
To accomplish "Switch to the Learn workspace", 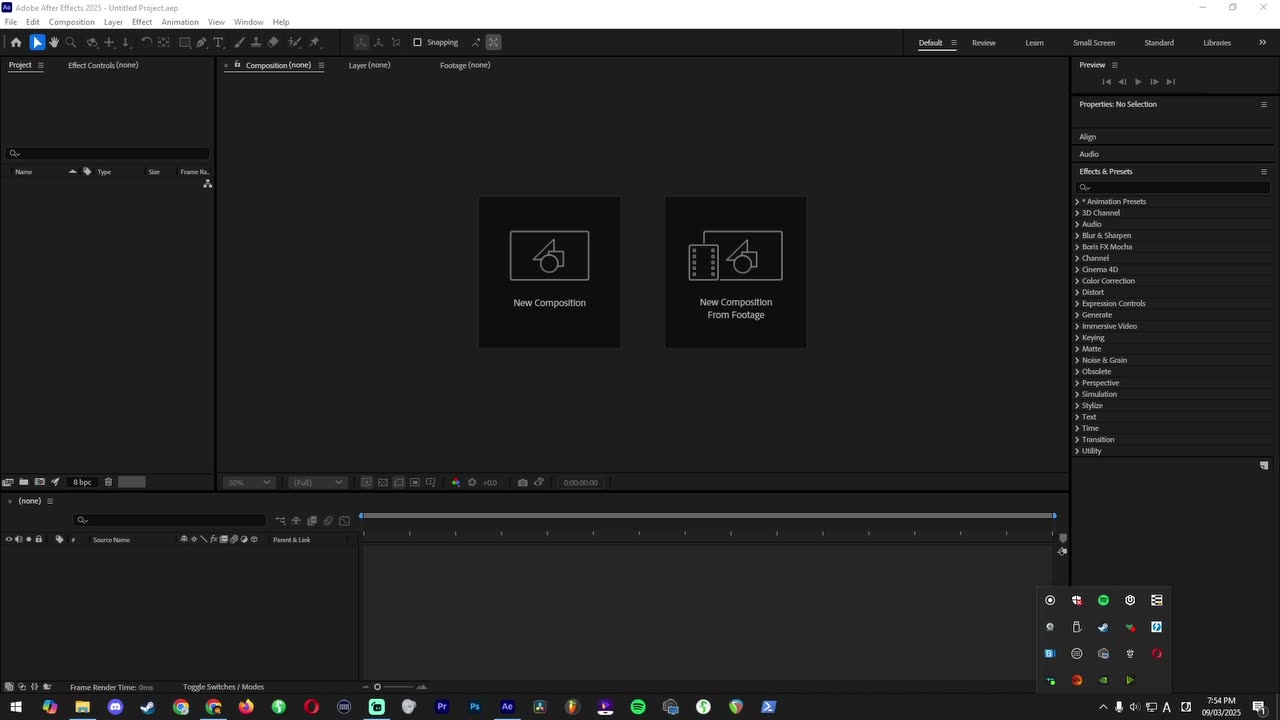I will pos(1034,43).
